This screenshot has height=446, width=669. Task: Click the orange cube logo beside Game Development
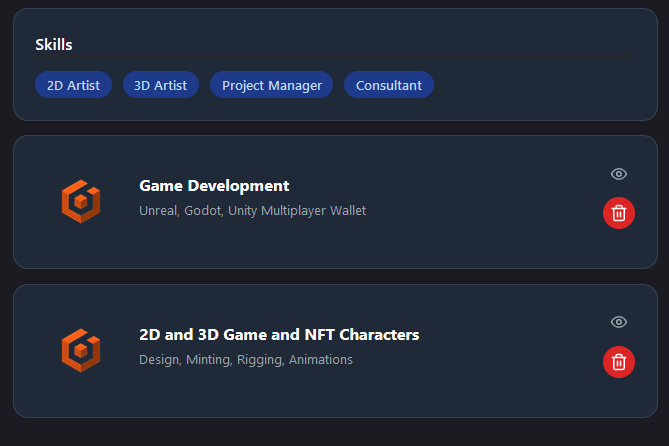[x=81, y=201]
